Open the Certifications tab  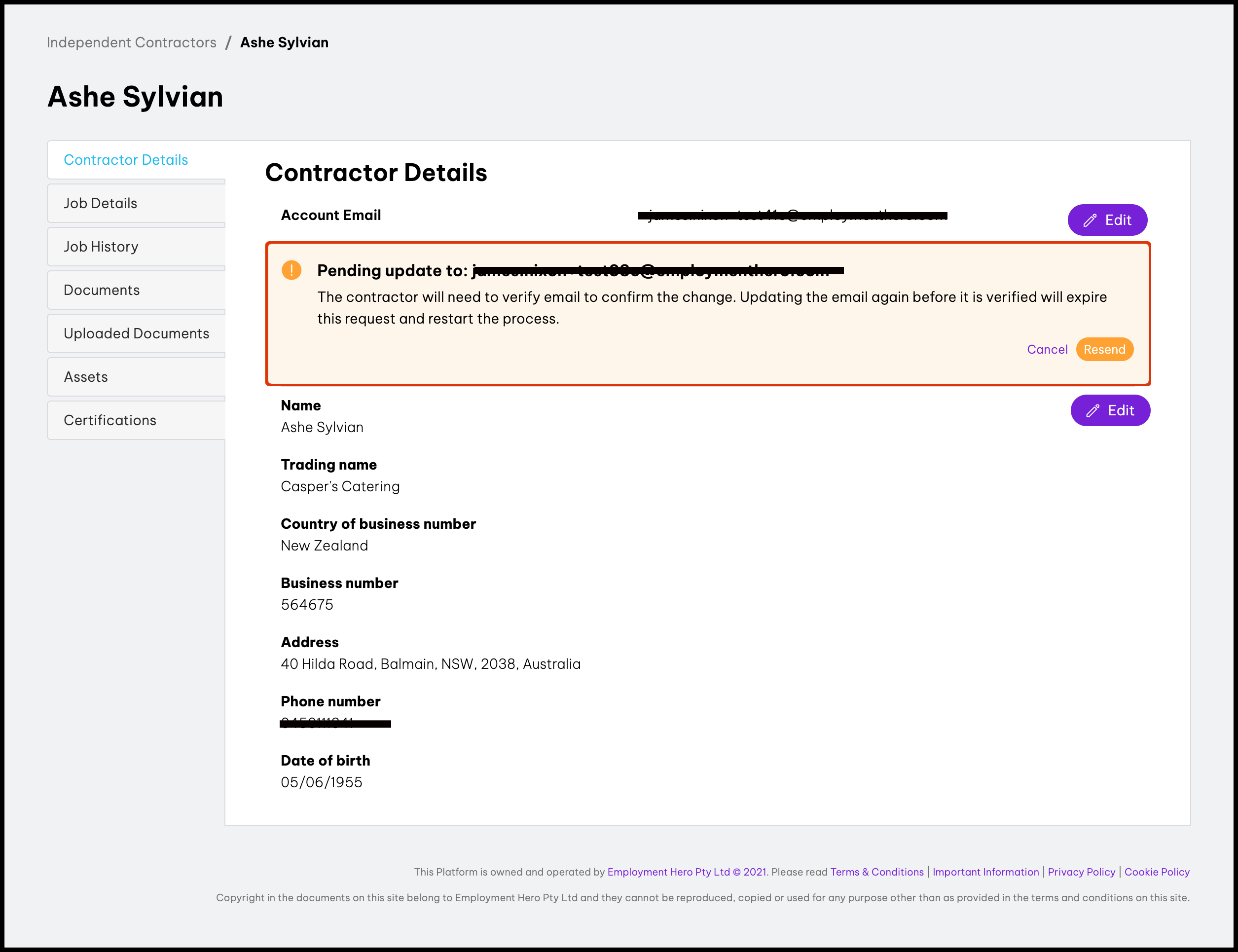pyautogui.click(x=110, y=420)
